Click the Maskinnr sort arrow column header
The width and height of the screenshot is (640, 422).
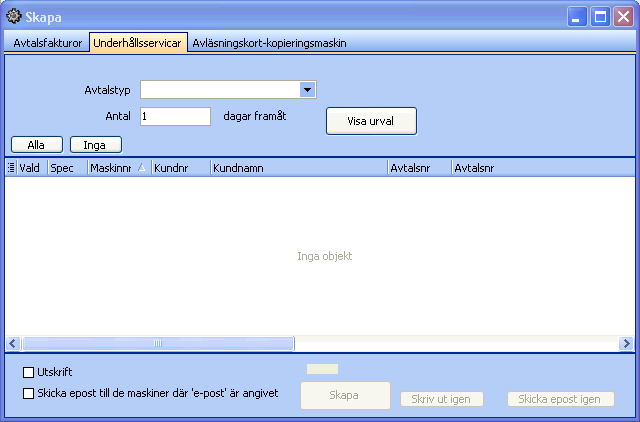(141, 169)
